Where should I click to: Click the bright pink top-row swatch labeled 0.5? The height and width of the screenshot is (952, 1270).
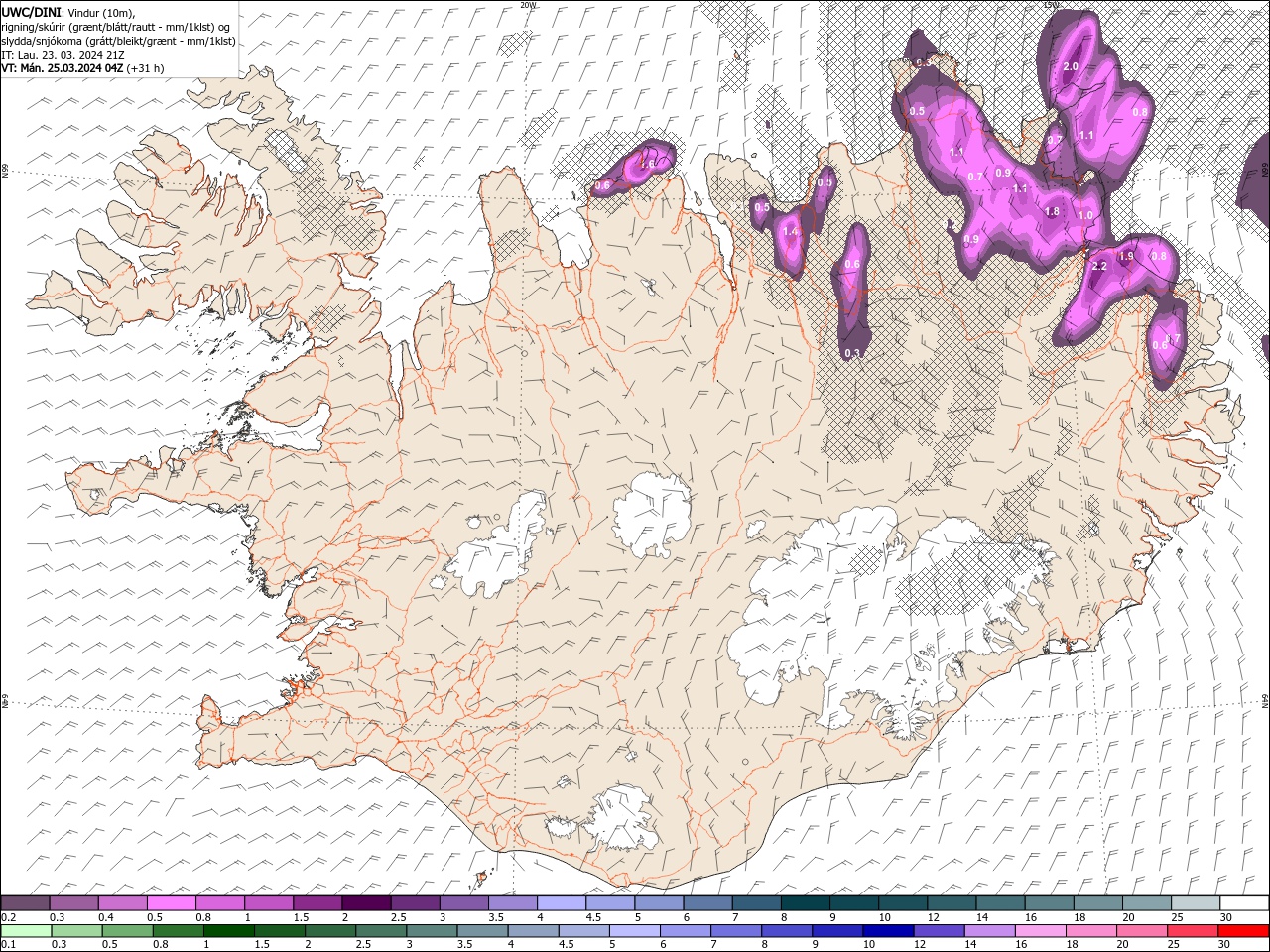coord(171,903)
